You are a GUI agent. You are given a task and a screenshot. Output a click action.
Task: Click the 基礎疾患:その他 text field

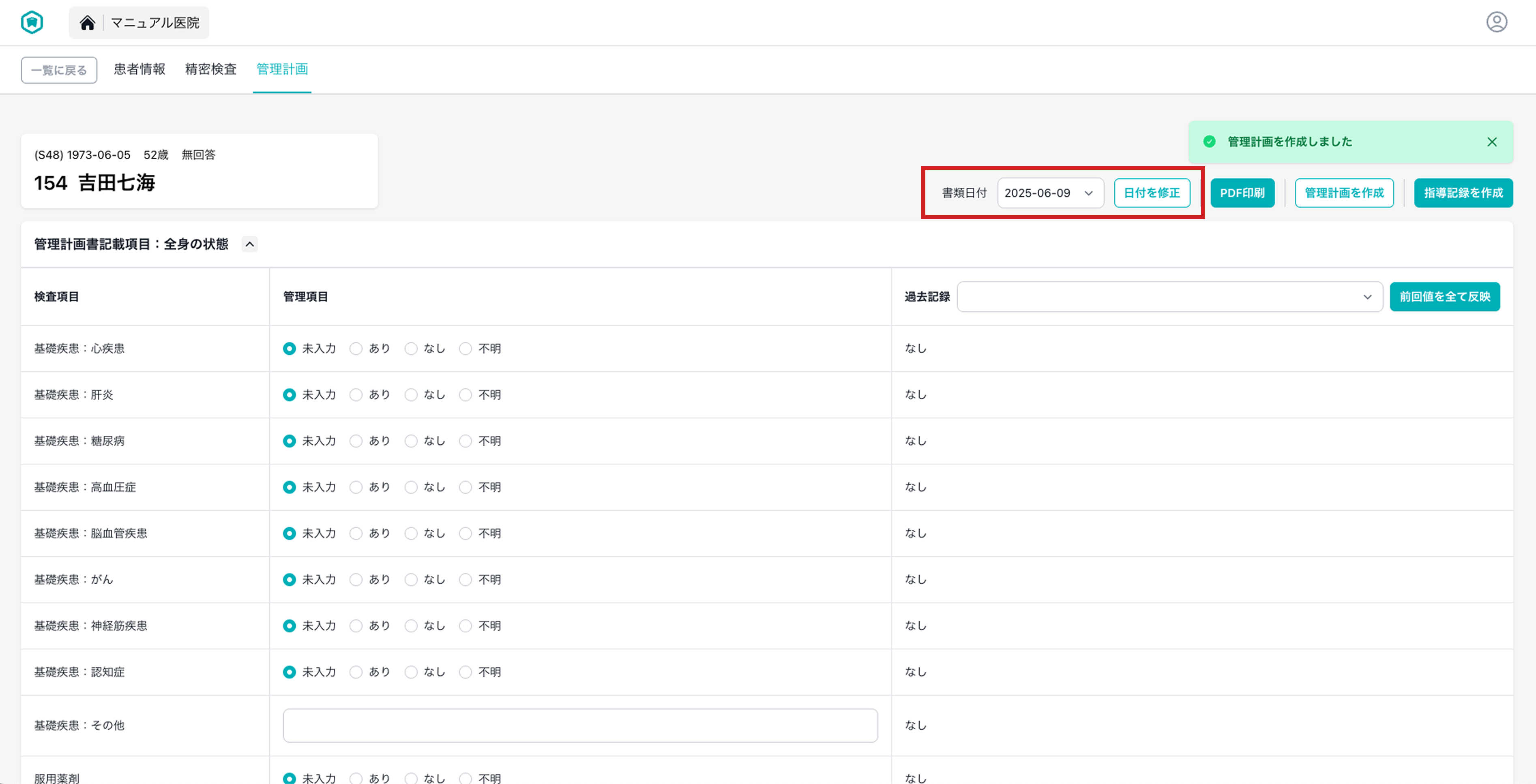580,726
